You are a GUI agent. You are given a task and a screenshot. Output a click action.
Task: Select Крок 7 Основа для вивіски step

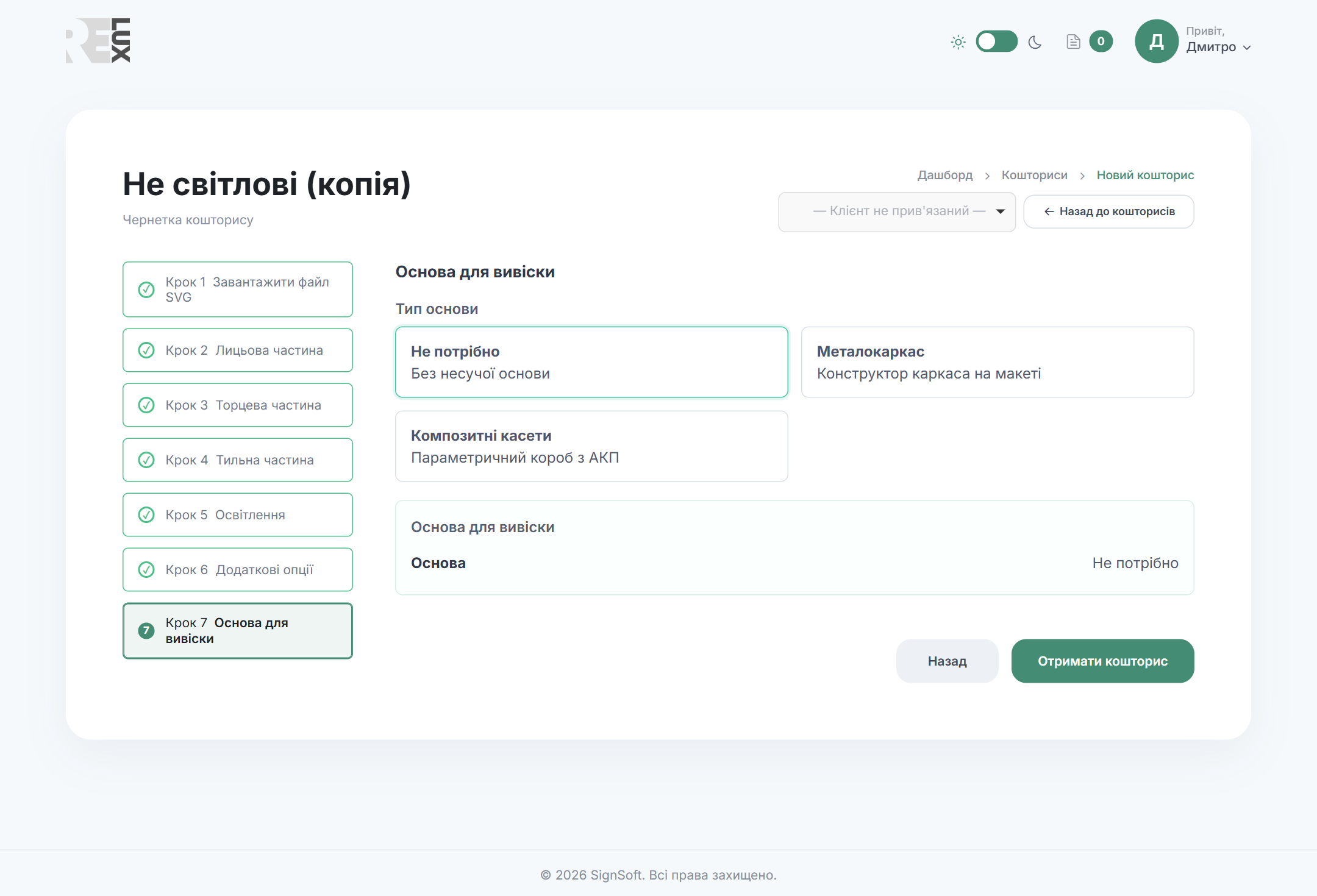(238, 631)
